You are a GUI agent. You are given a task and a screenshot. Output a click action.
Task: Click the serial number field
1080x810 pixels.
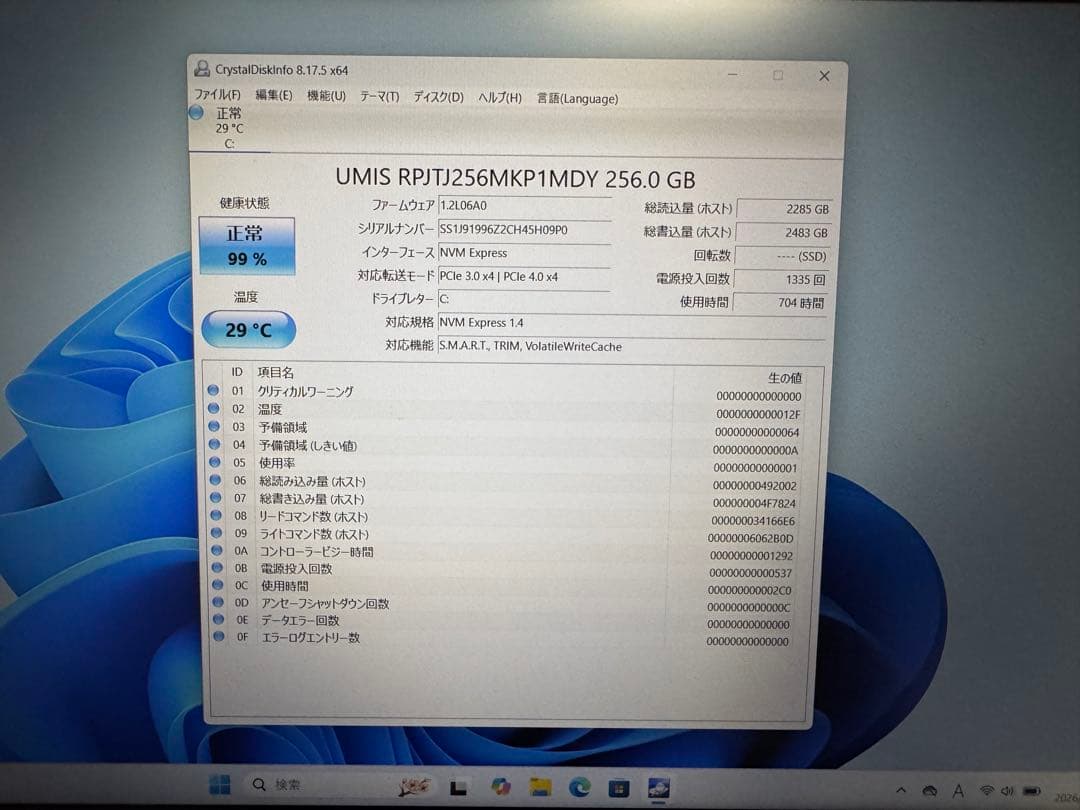tap(524, 229)
